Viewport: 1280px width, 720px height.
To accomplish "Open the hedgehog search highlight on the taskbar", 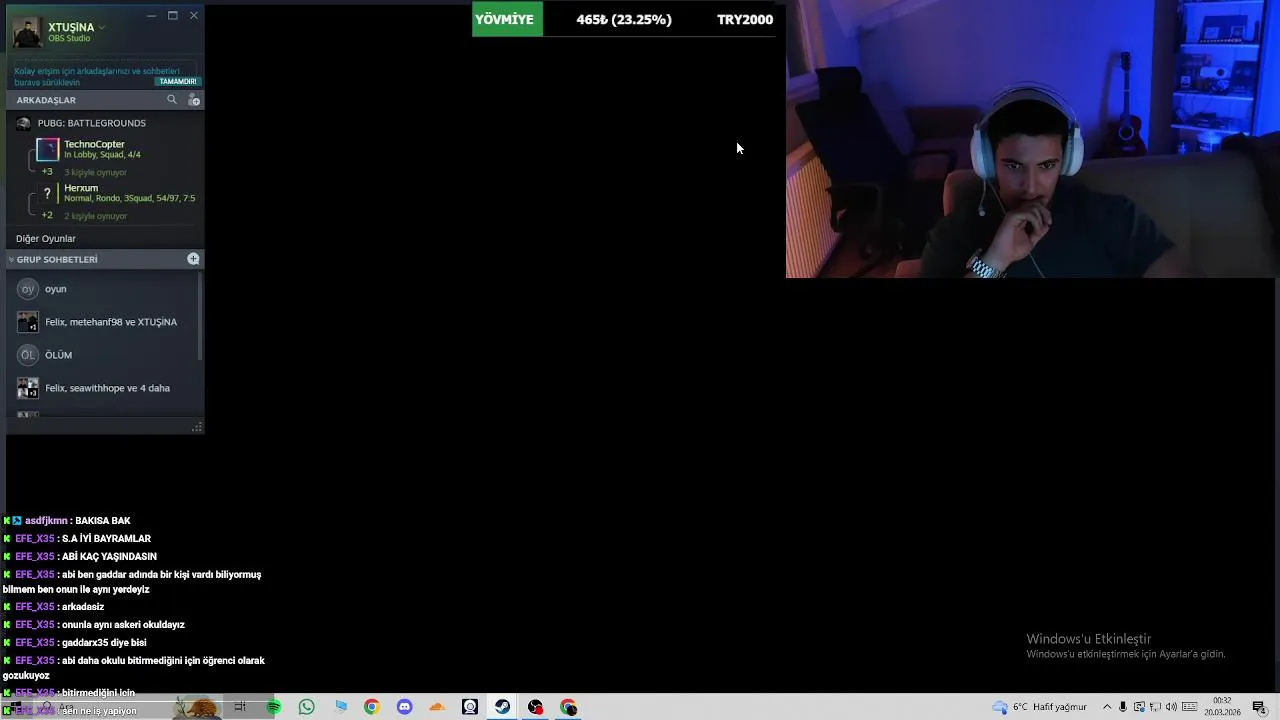I will pos(199,707).
